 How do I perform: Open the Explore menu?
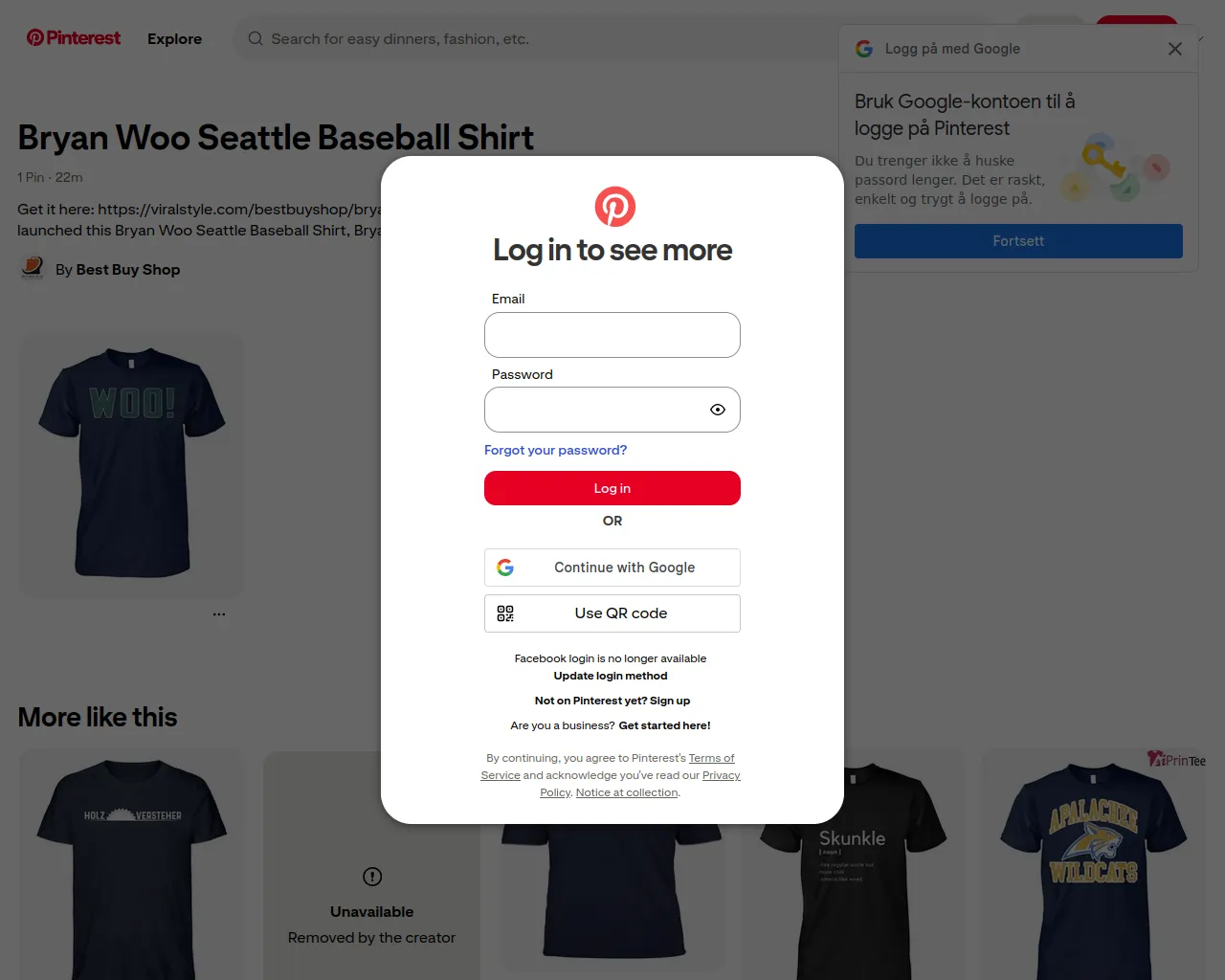(x=174, y=38)
